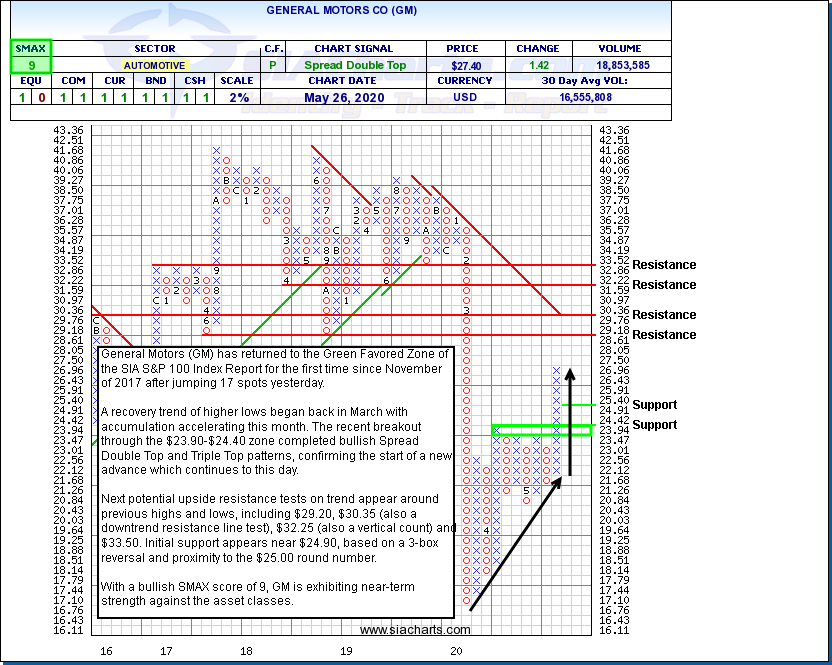The image size is (832, 665).
Task: Click the green SMAX score 9 box
Action: click(29, 65)
